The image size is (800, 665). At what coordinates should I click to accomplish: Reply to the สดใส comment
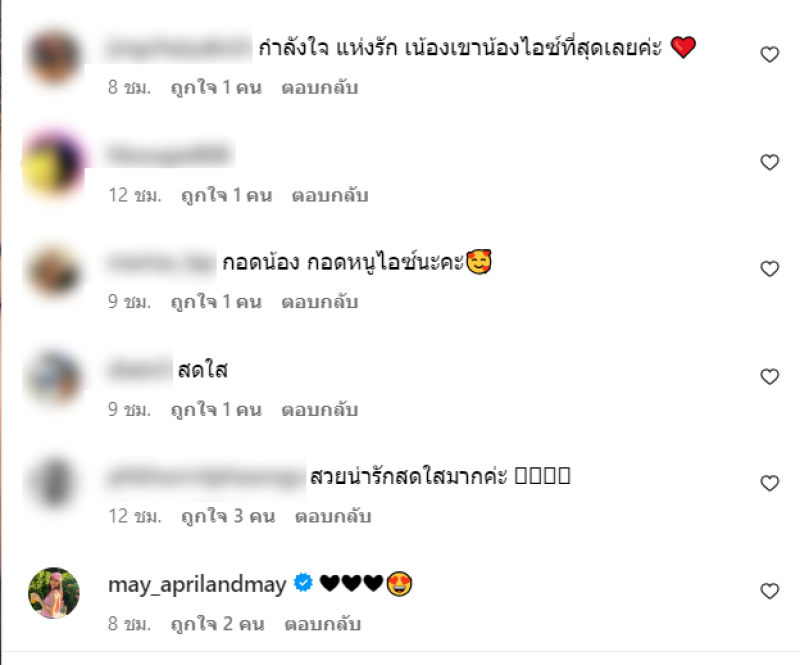click(320, 409)
